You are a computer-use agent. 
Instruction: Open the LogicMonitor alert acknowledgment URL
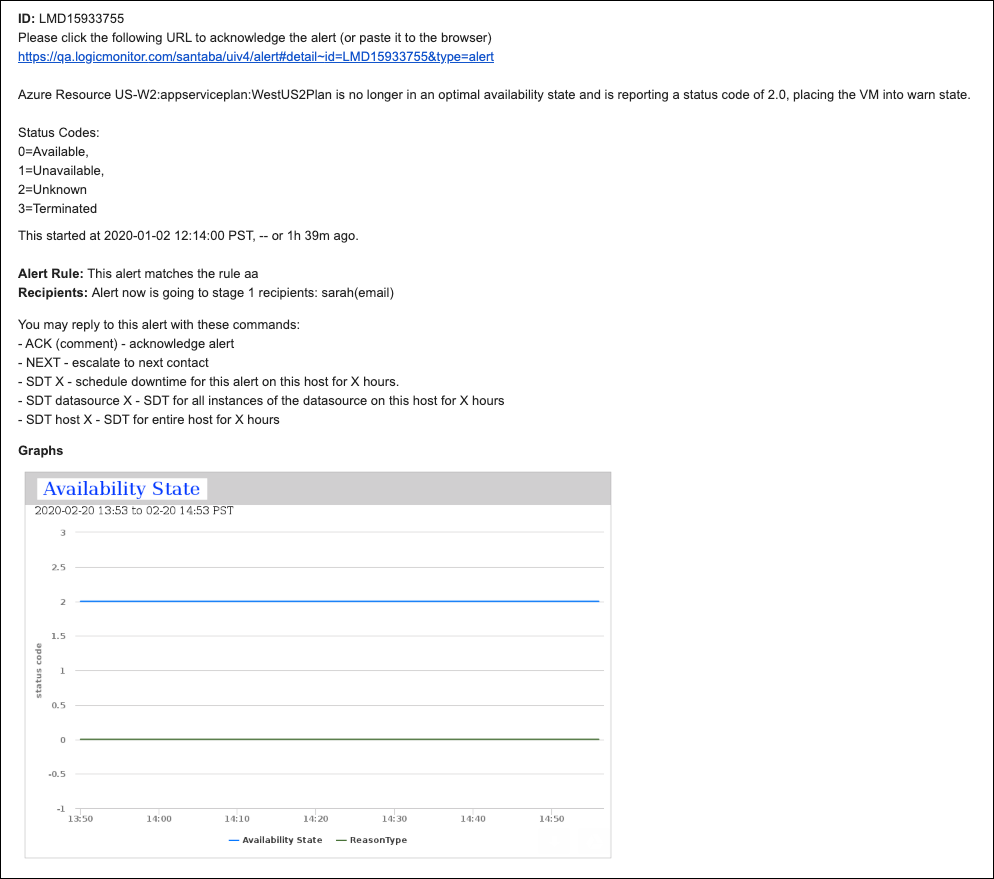point(255,57)
